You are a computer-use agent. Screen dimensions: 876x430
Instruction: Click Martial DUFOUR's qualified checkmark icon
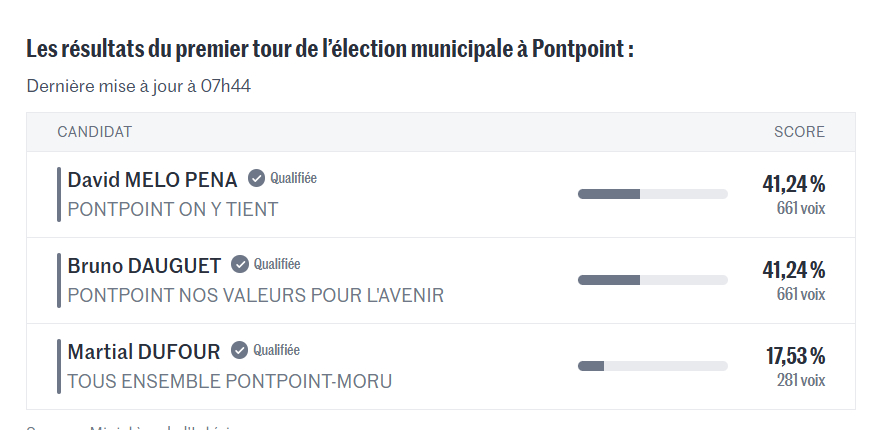pyautogui.click(x=240, y=350)
